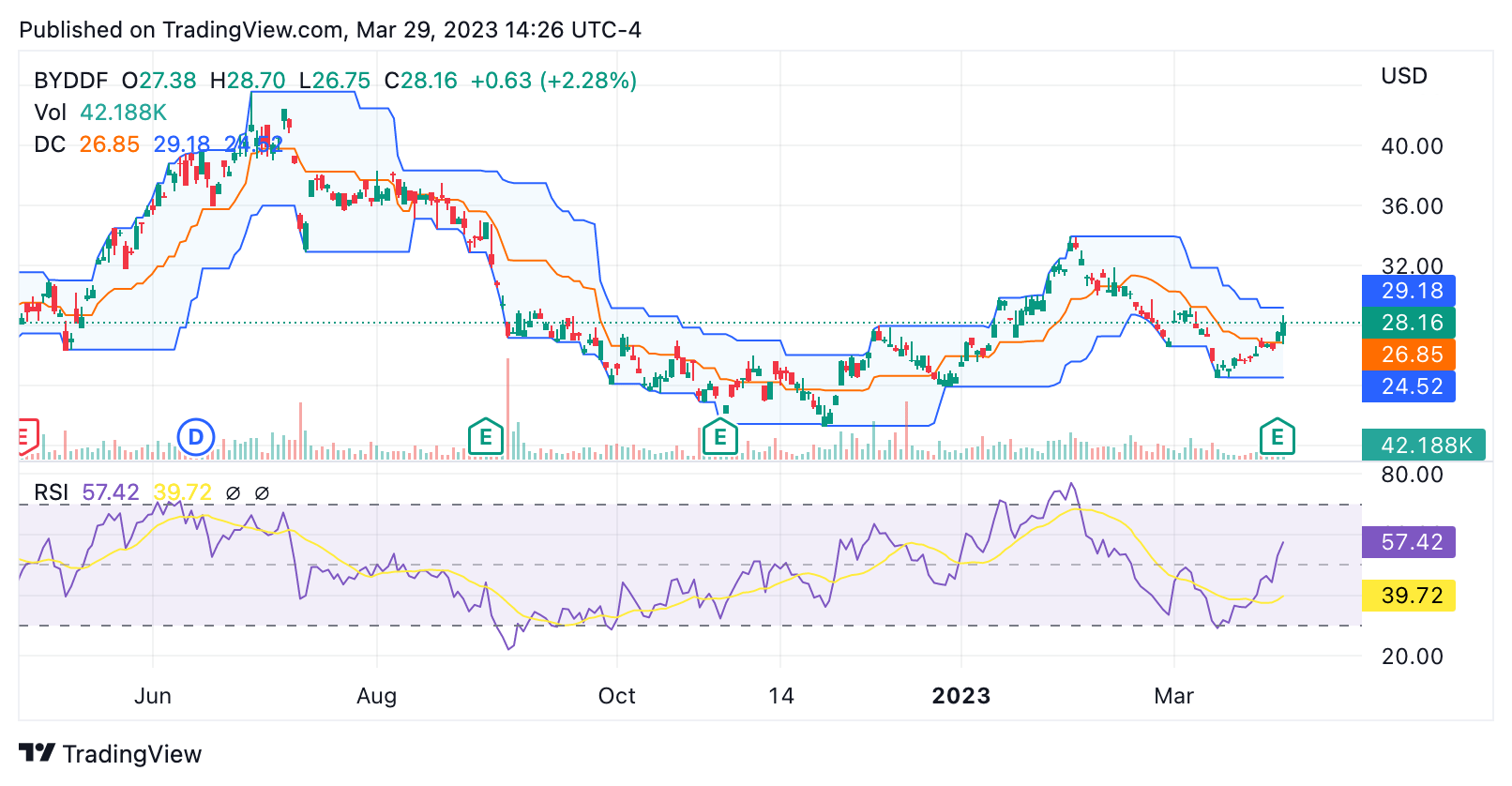Click the Aug label on time axis

pos(377,696)
